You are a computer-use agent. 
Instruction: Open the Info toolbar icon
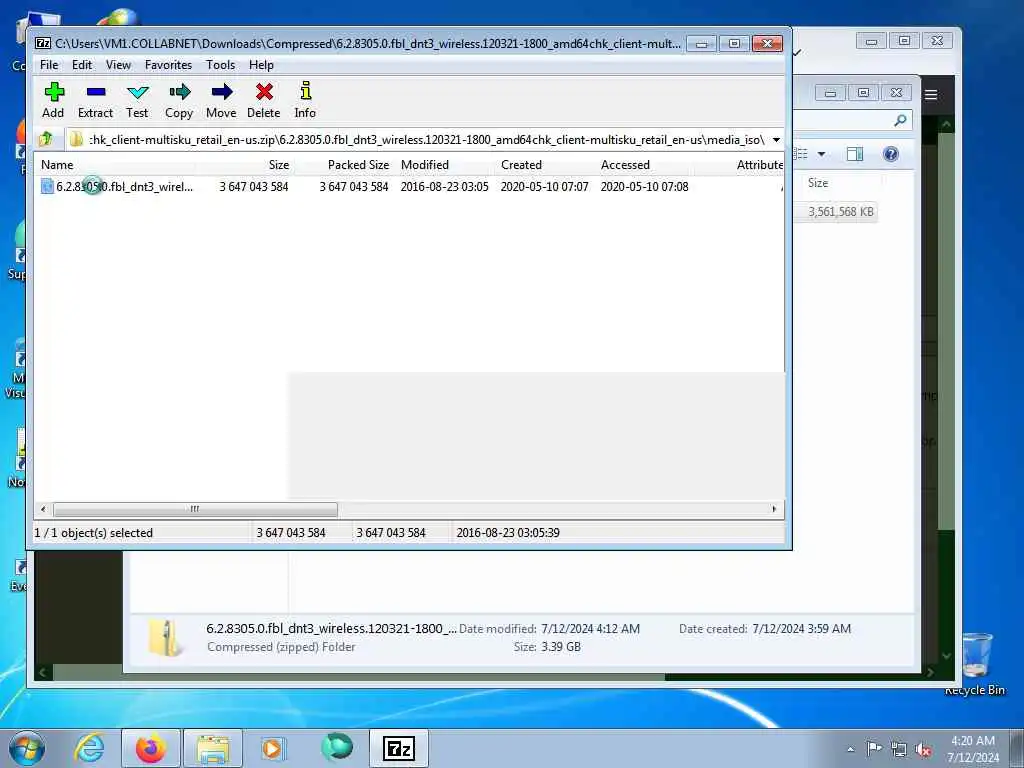pos(306,91)
